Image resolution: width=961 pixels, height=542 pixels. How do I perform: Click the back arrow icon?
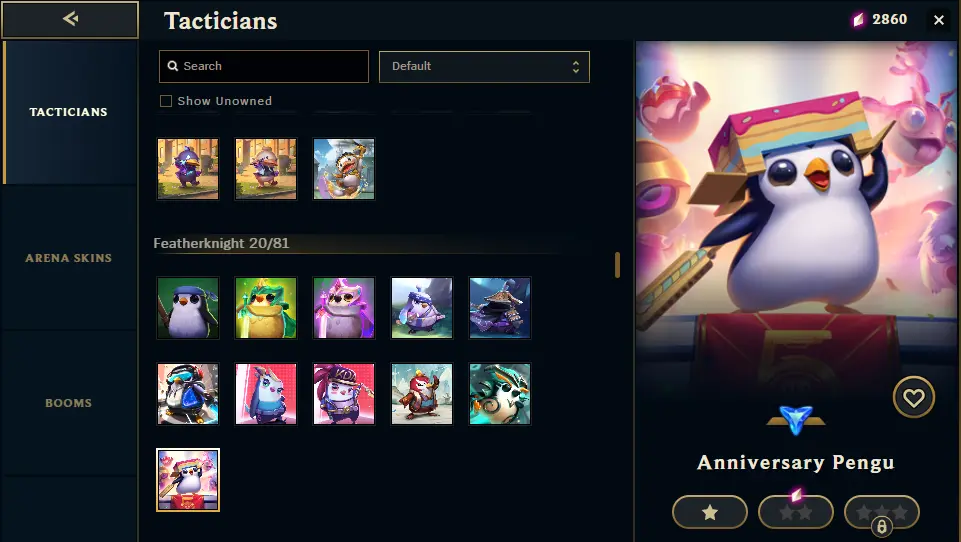point(70,19)
